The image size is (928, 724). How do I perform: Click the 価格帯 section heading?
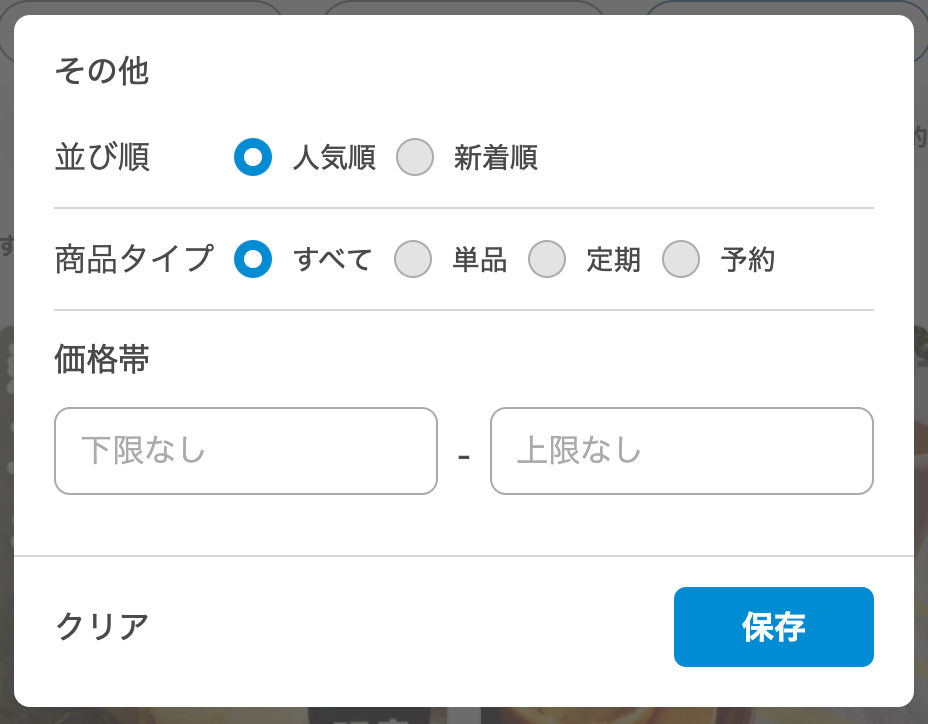click(102, 360)
